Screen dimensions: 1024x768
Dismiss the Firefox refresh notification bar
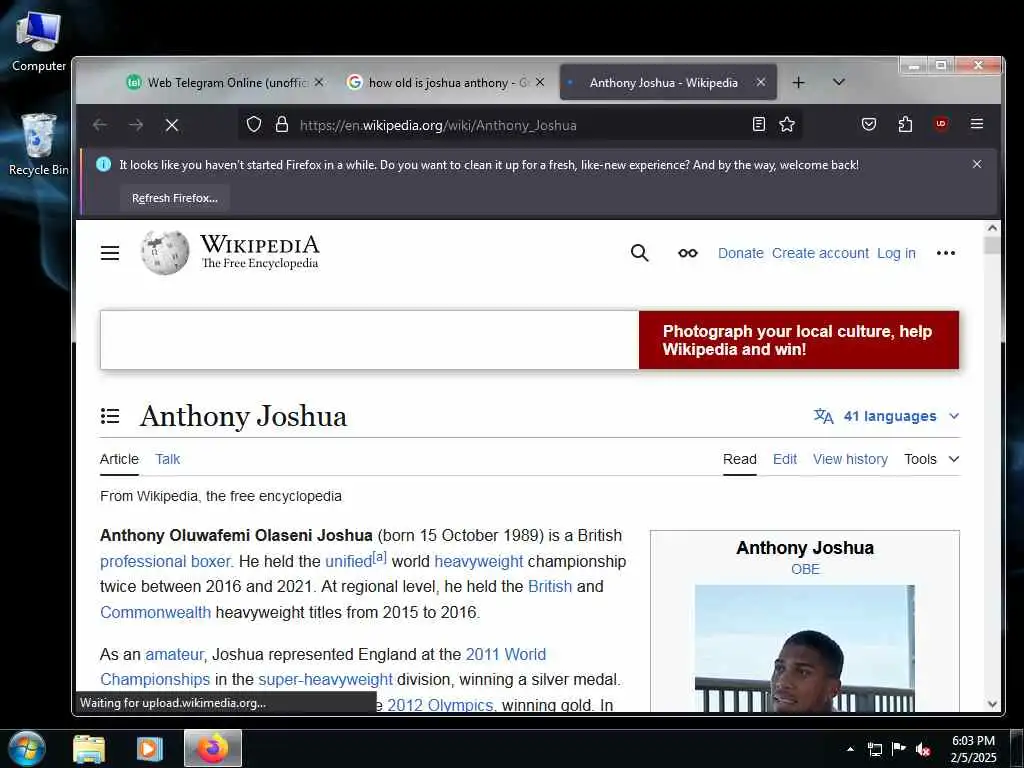(x=977, y=164)
